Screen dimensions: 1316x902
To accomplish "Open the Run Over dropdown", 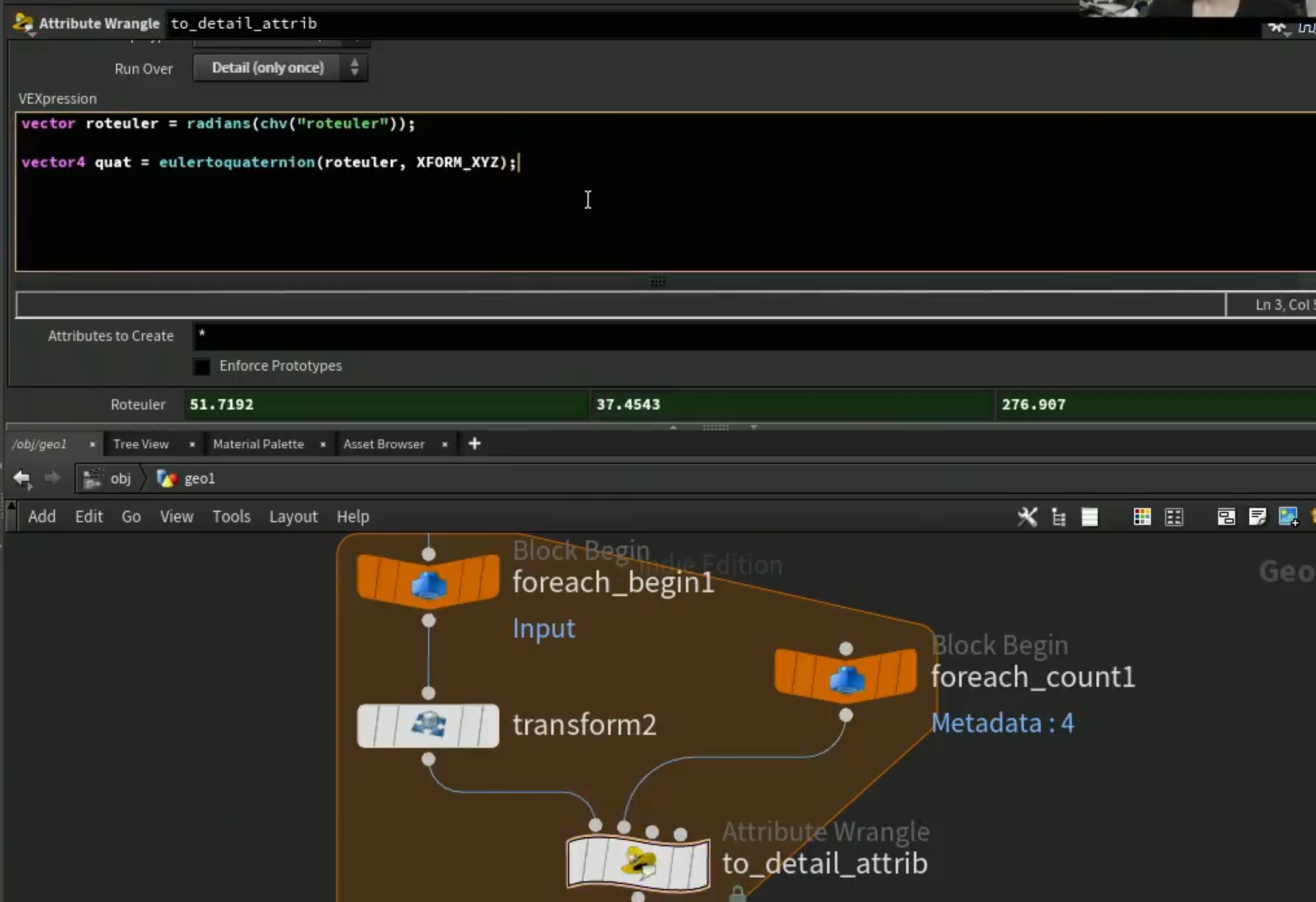I will (280, 67).
